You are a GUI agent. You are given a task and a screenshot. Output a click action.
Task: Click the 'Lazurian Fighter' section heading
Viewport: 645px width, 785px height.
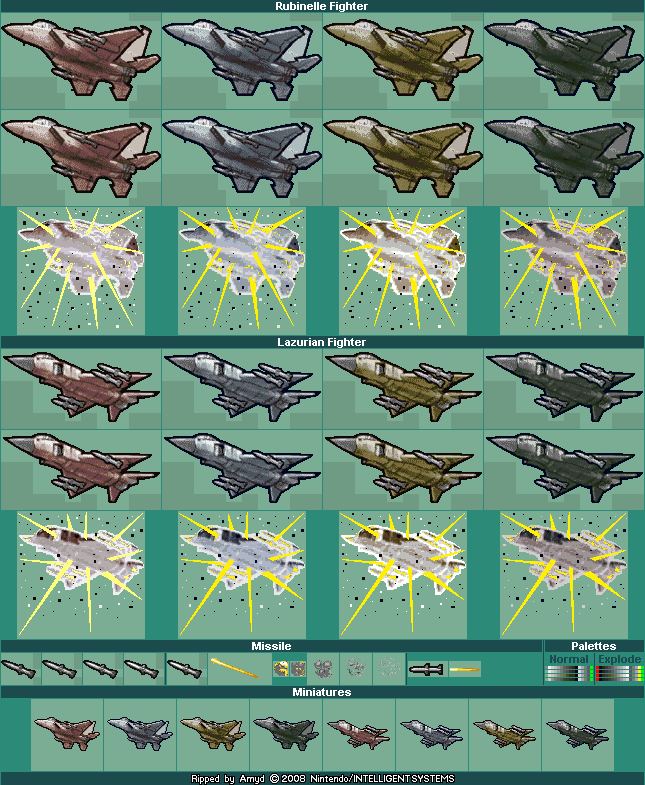(321, 342)
